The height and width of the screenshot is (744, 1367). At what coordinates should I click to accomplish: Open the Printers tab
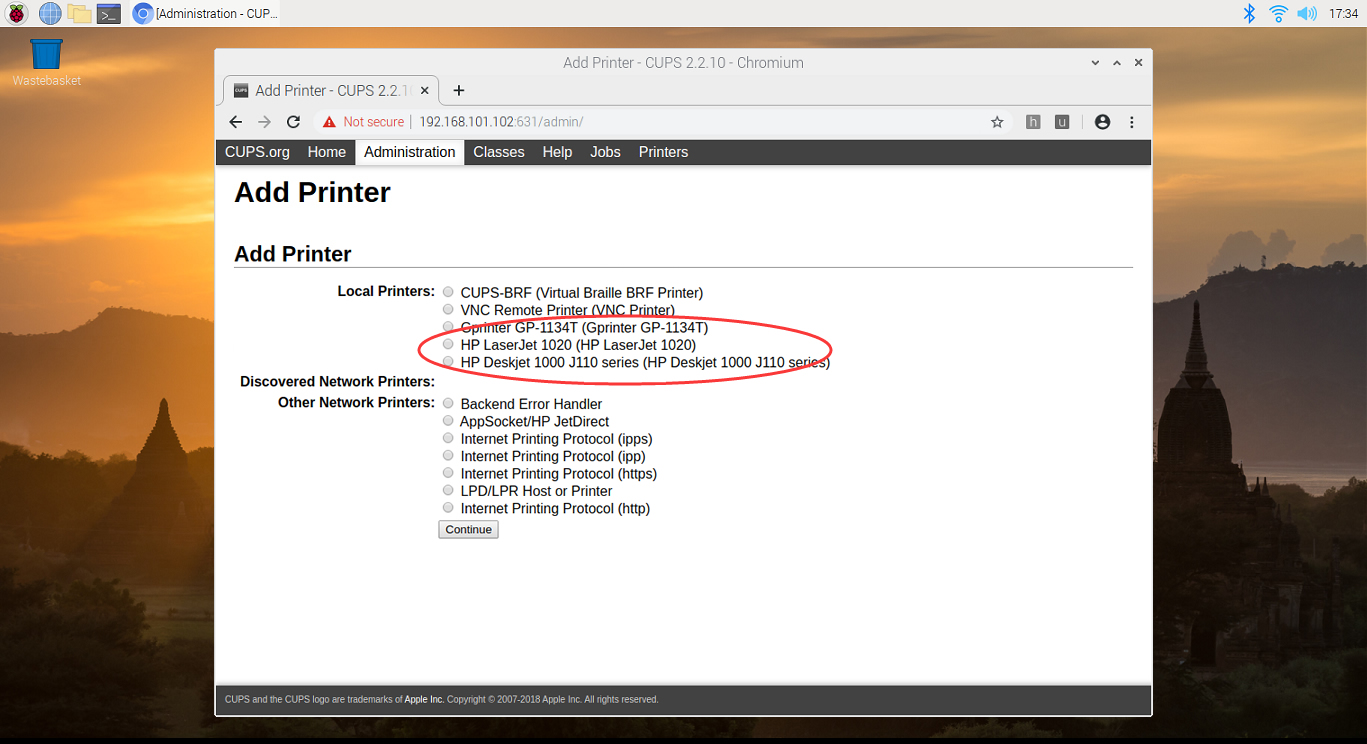pos(663,152)
